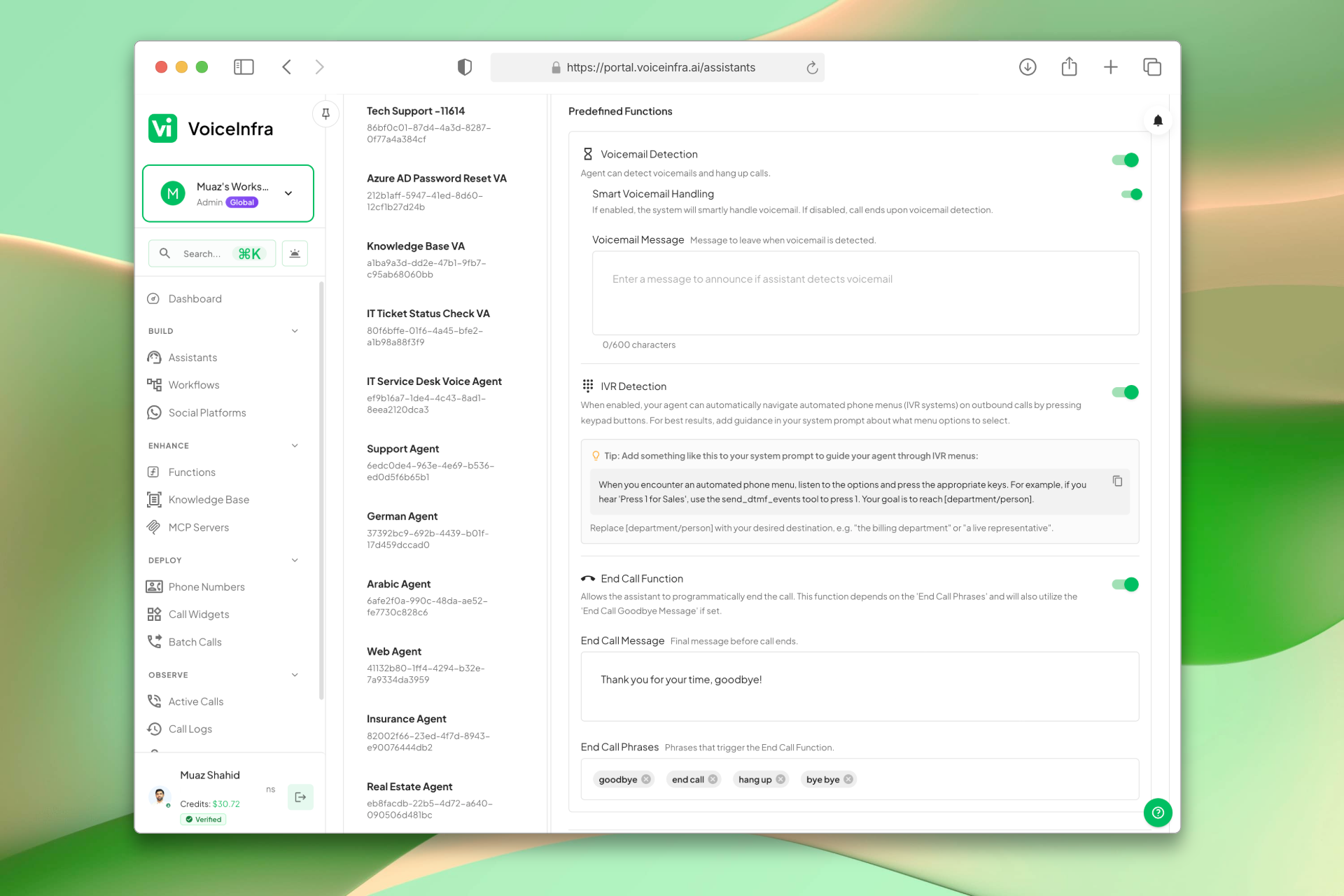This screenshot has height=896, width=1344.
Task: Click the sidebar search field
Action: [x=212, y=253]
